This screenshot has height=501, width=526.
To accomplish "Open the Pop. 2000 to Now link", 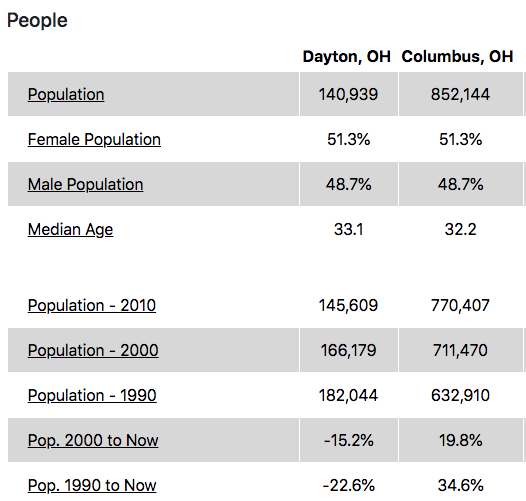I will (x=93, y=440).
